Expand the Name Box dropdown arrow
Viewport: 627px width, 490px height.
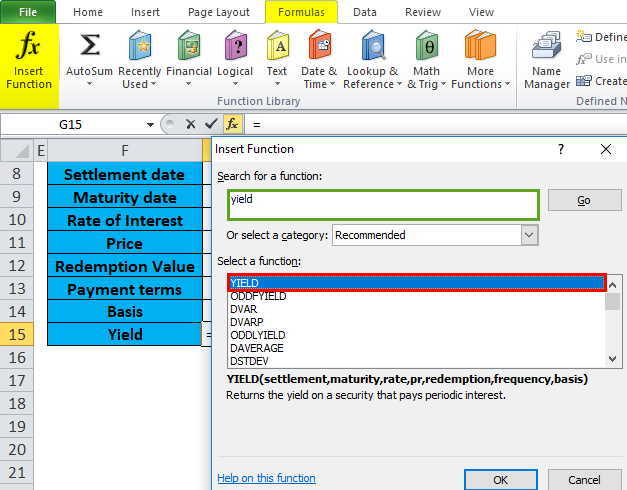coord(150,125)
